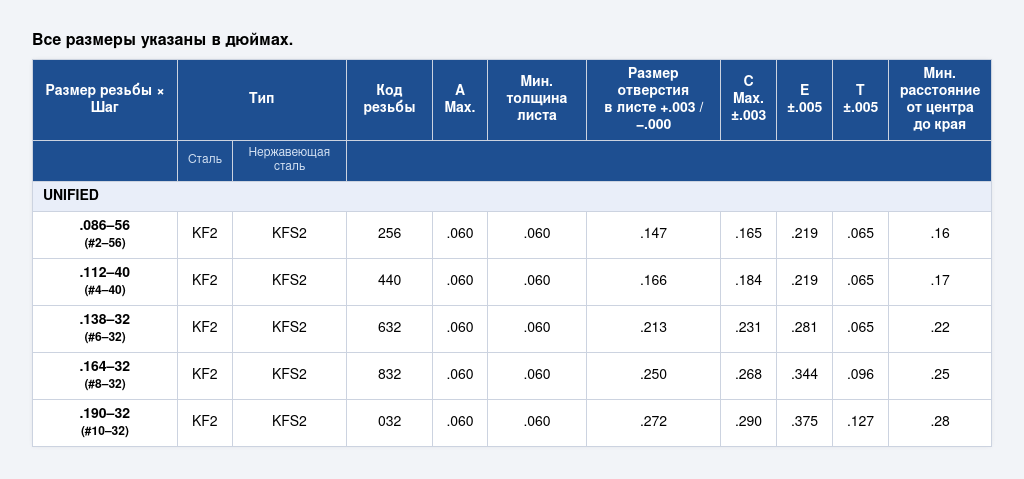Click the 'Код резьбы' column header
Image resolution: width=1024 pixels, height=479 pixels.
pyautogui.click(x=389, y=99)
